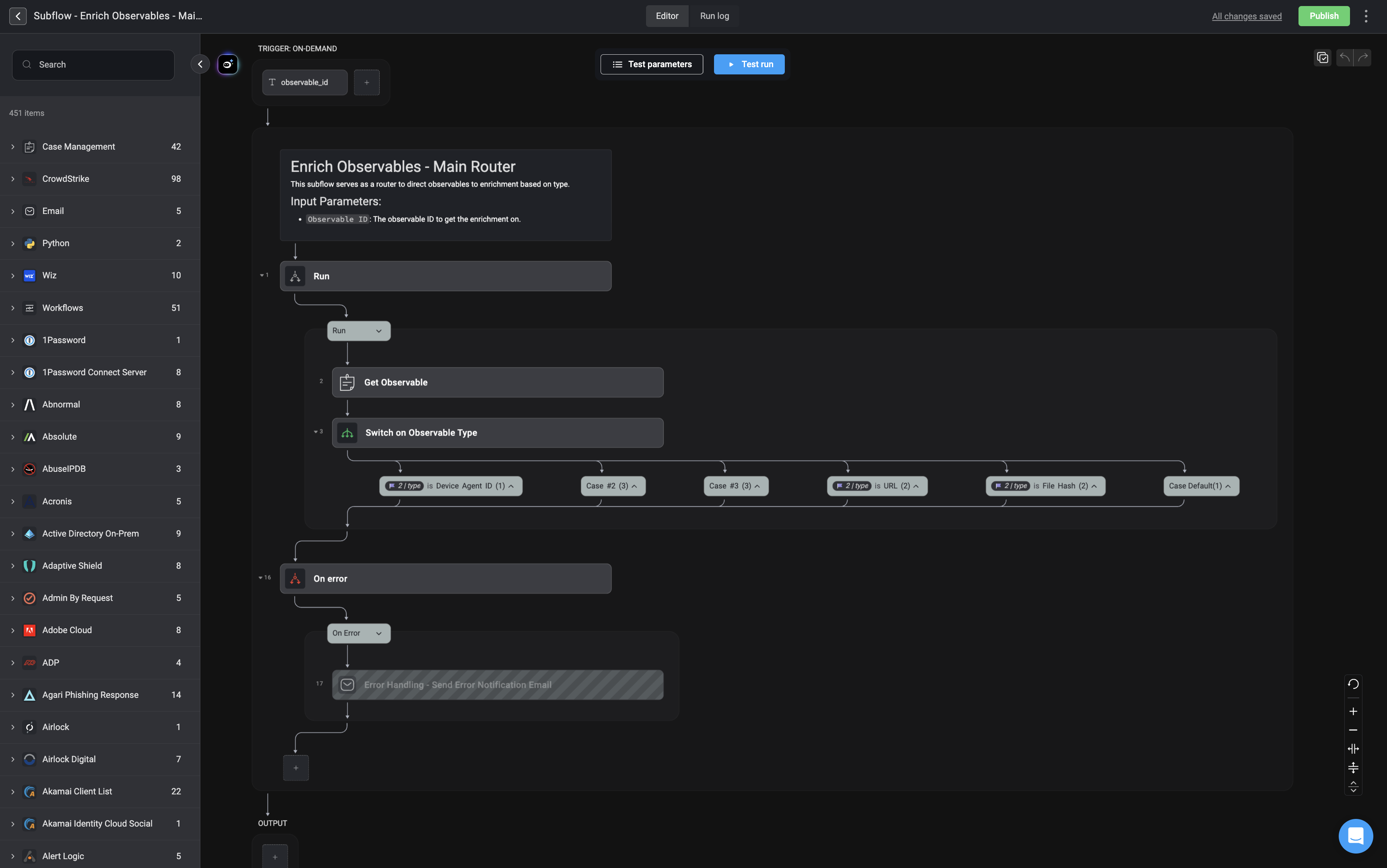Zoom in the workflow canvas

pos(1353,711)
